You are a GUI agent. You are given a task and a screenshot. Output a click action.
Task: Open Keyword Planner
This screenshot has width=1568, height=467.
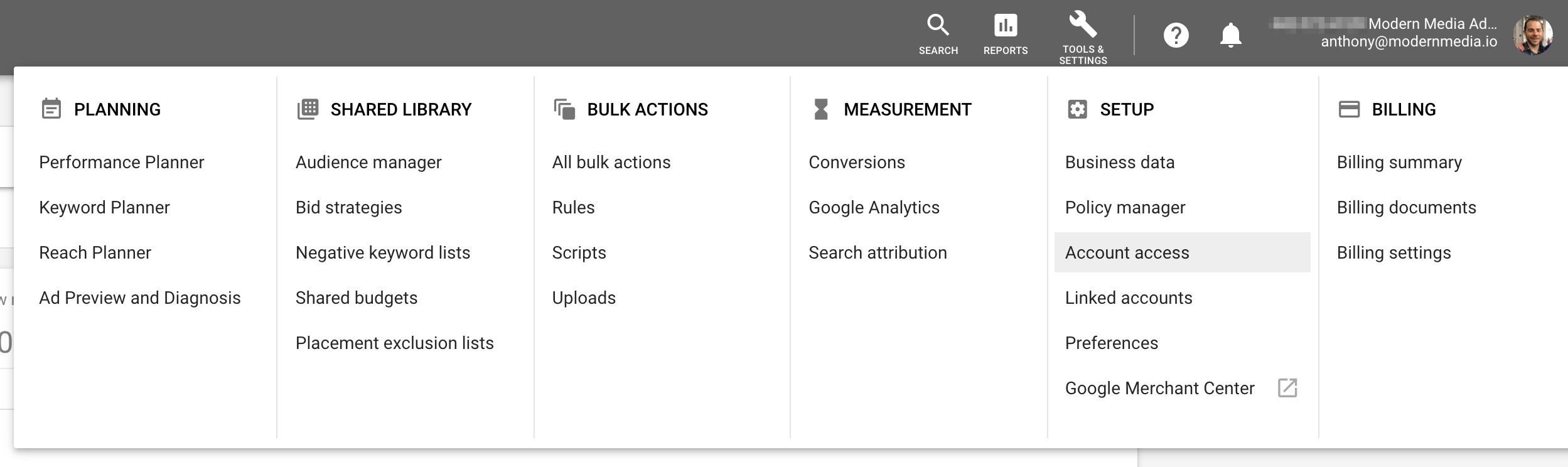[x=104, y=208]
